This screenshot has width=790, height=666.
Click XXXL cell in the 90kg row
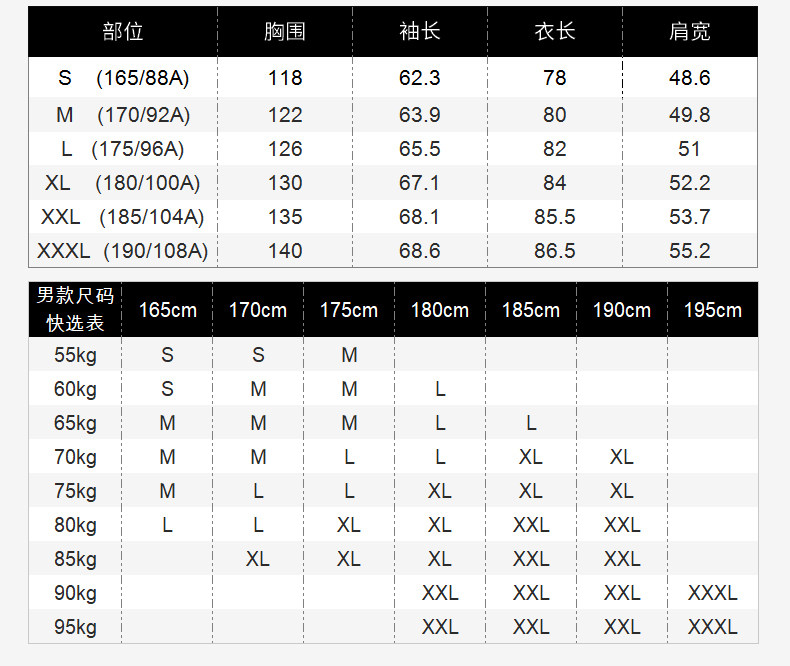click(712, 593)
